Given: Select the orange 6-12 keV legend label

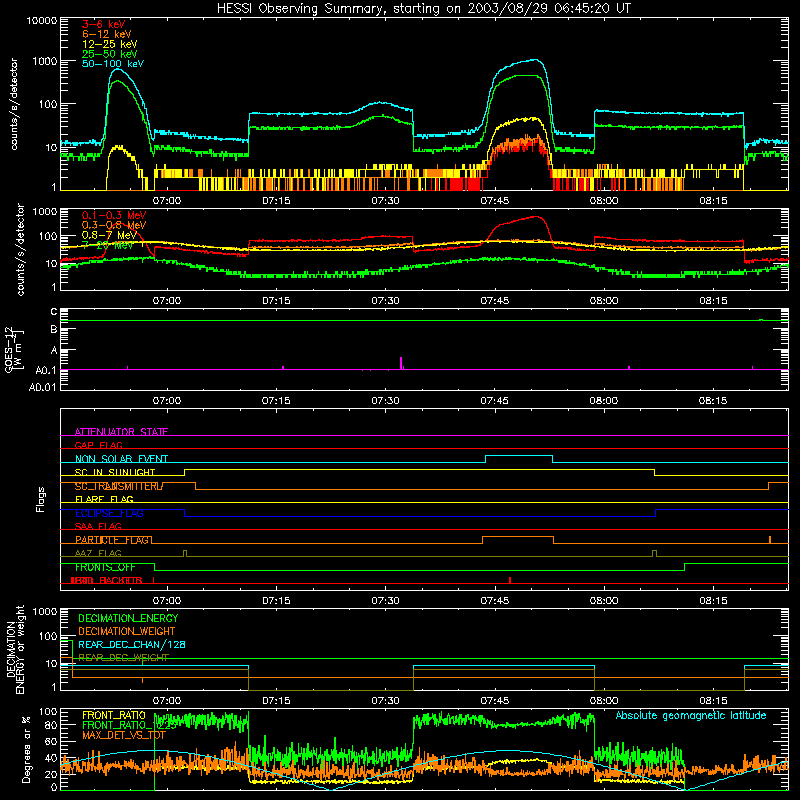Looking at the screenshot, I should click(107, 34).
